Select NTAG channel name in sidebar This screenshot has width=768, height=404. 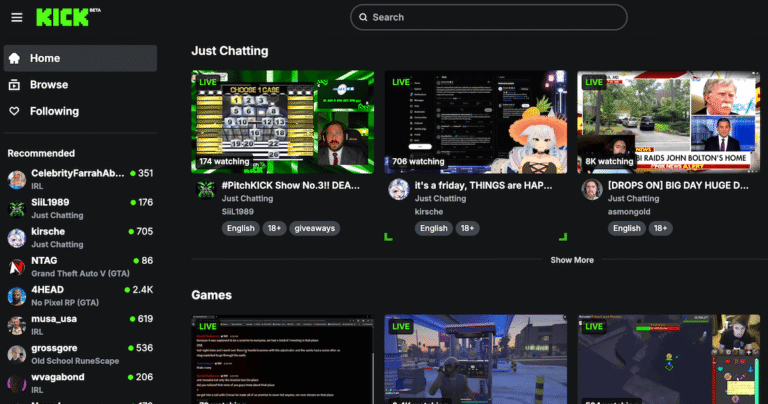(44, 261)
